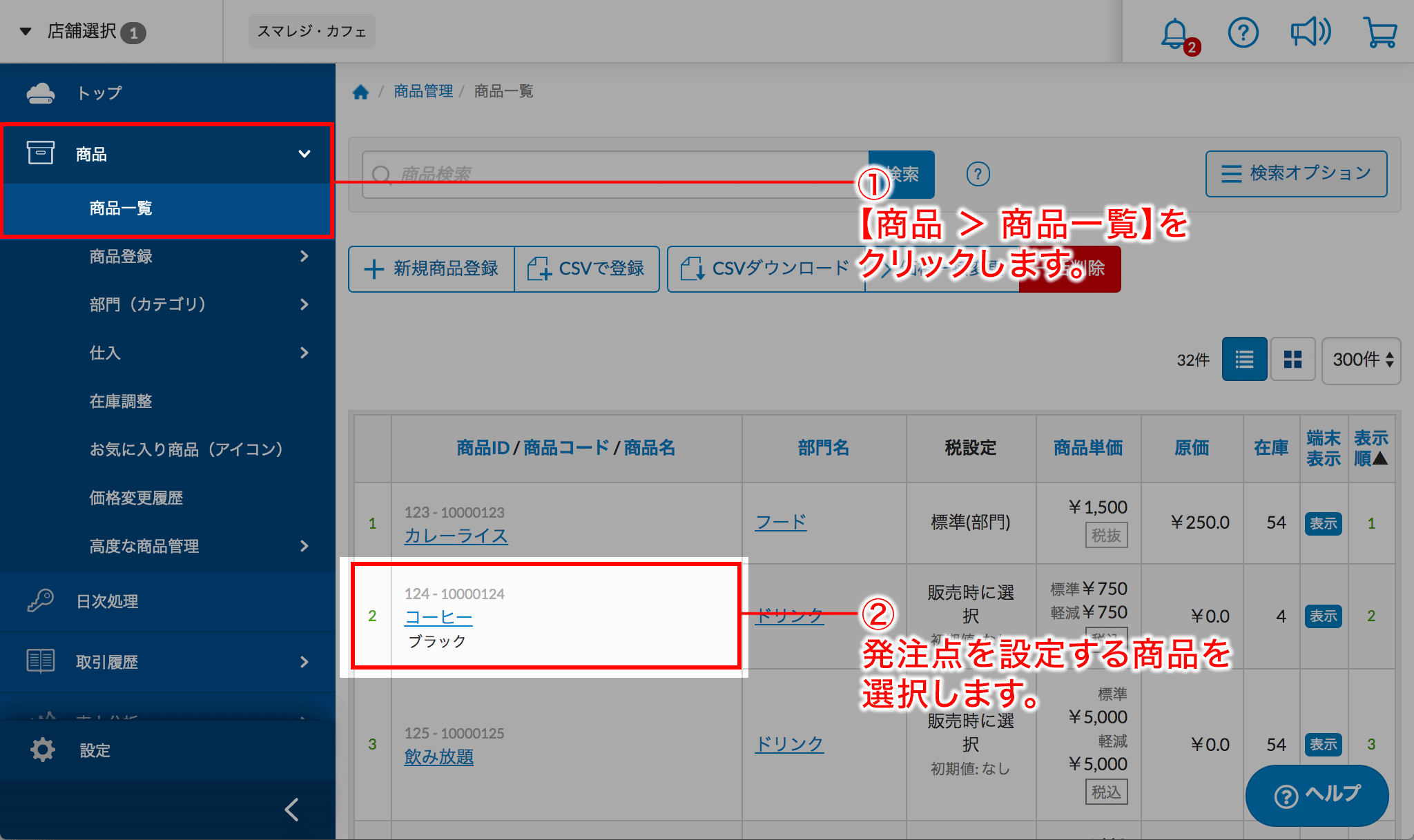This screenshot has width=1414, height=840.
Task: Sort by 商品名 column header link
Action: pyautogui.click(x=650, y=448)
